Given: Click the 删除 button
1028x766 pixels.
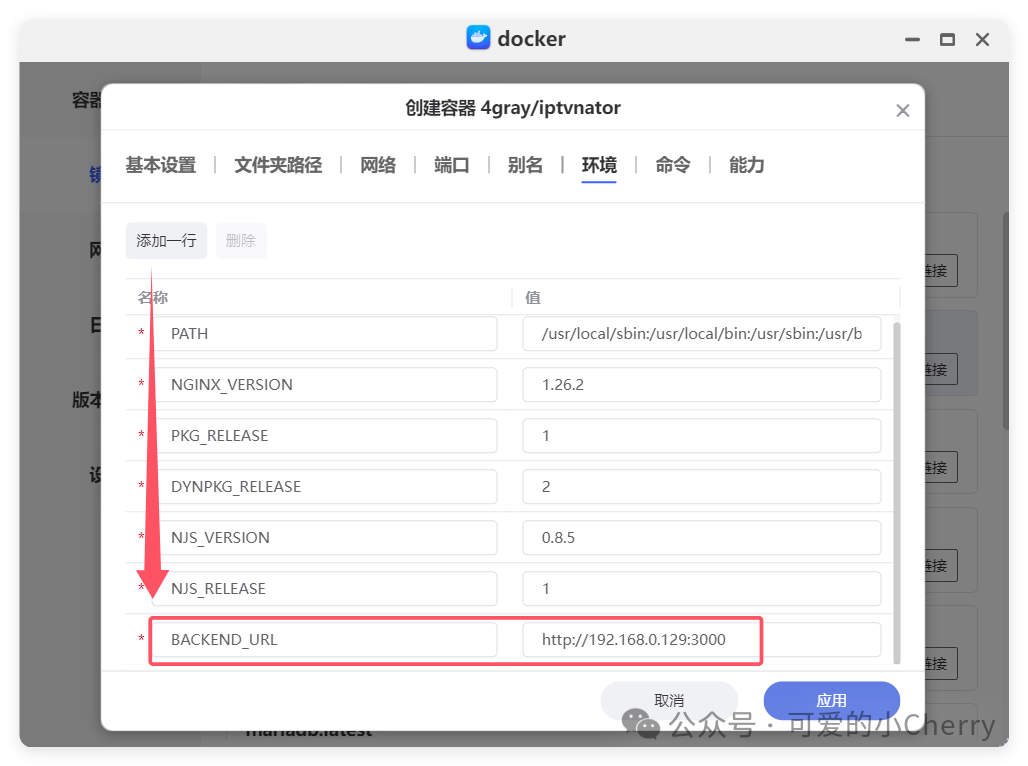Looking at the screenshot, I should pyautogui.click(x=241, y=241).
